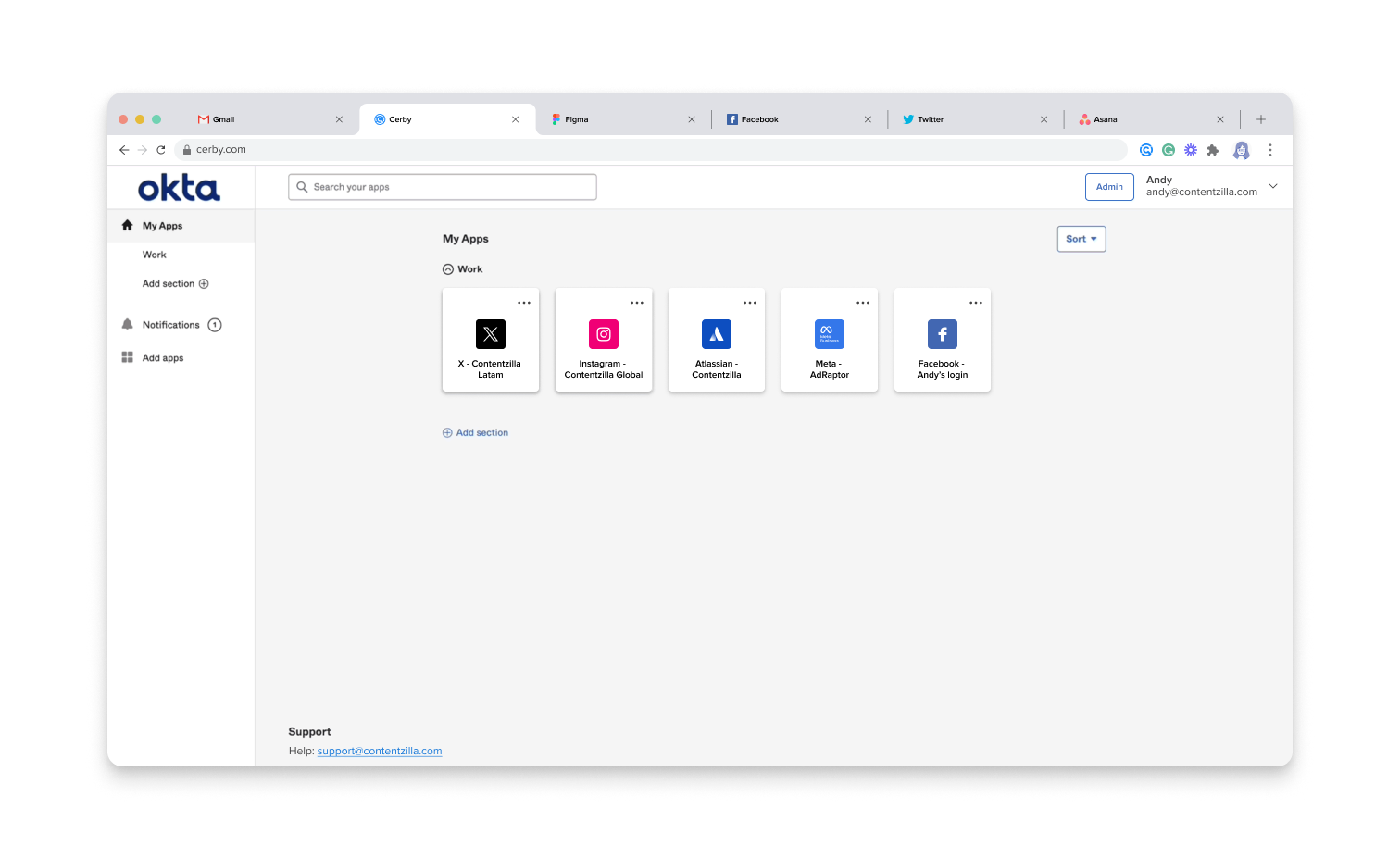Open options menu for X - Contentzilla Latam
Screen dimensions: 1400x859
524,303
